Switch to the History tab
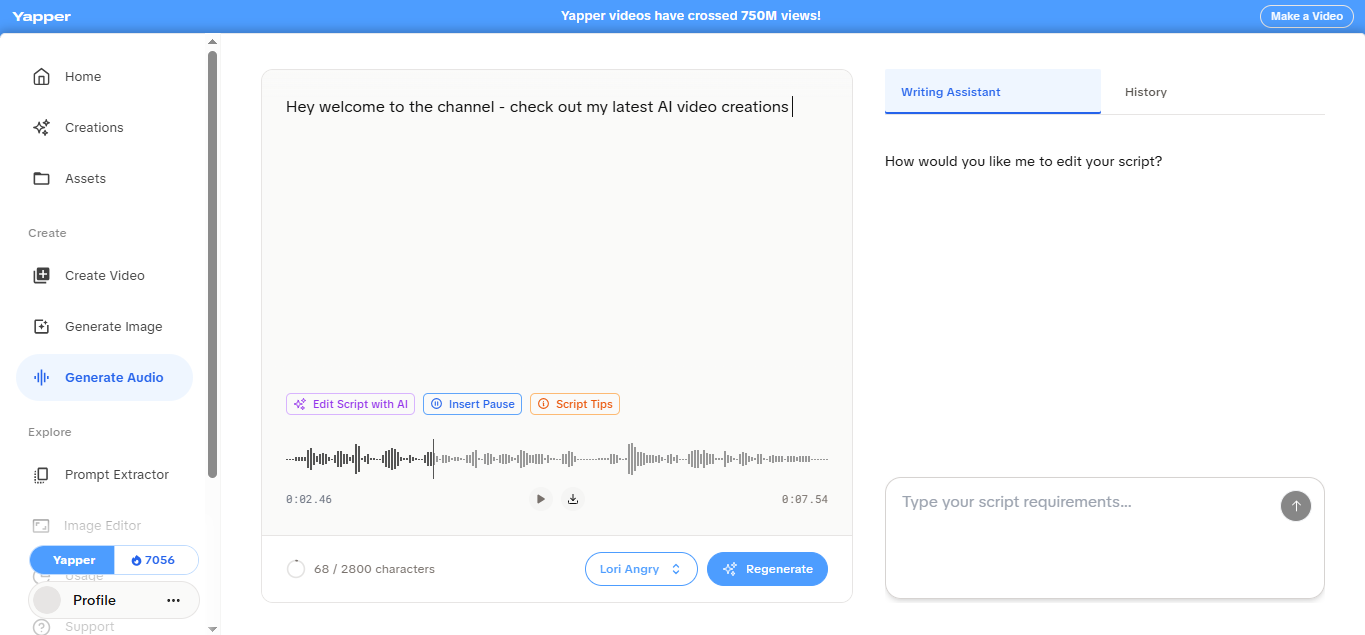 coord(1145,91)
